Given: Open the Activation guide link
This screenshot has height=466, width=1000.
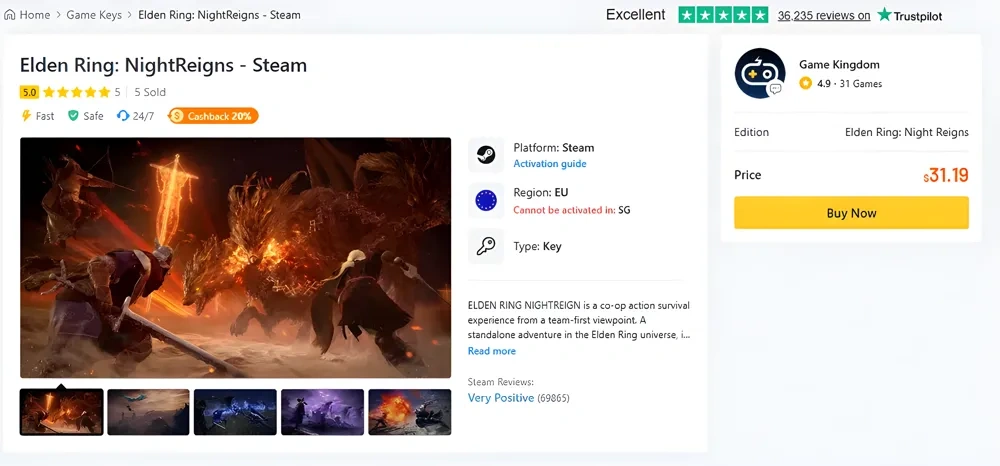Looking at the screenshot, I should pos(549,164).
